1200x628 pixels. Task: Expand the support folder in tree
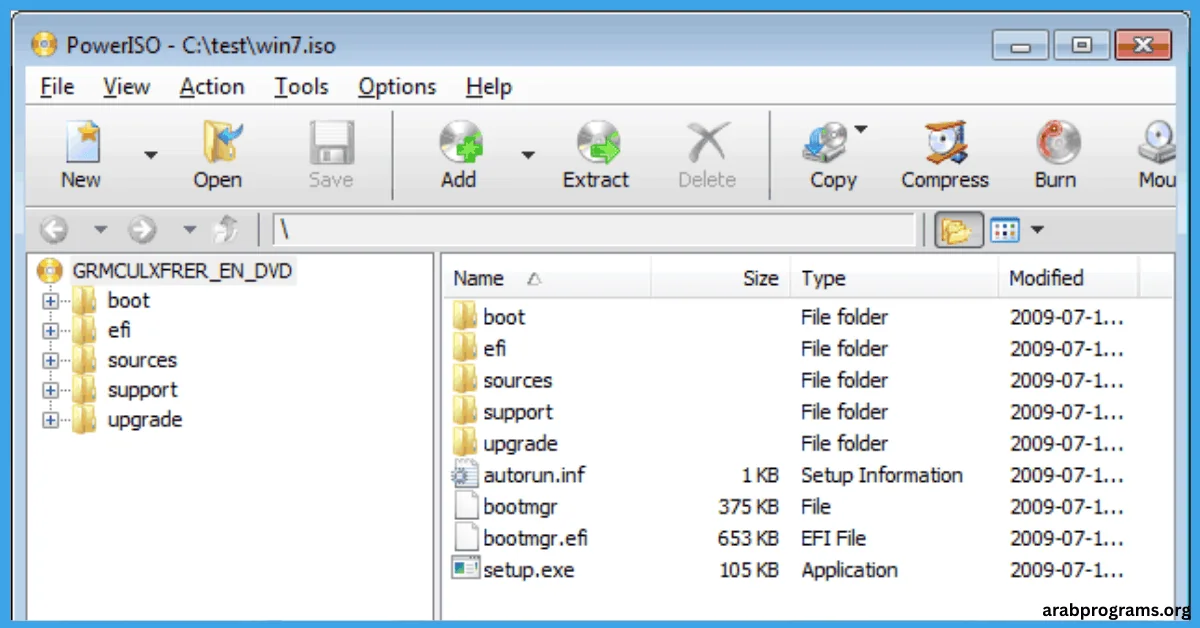click(51, 390)
